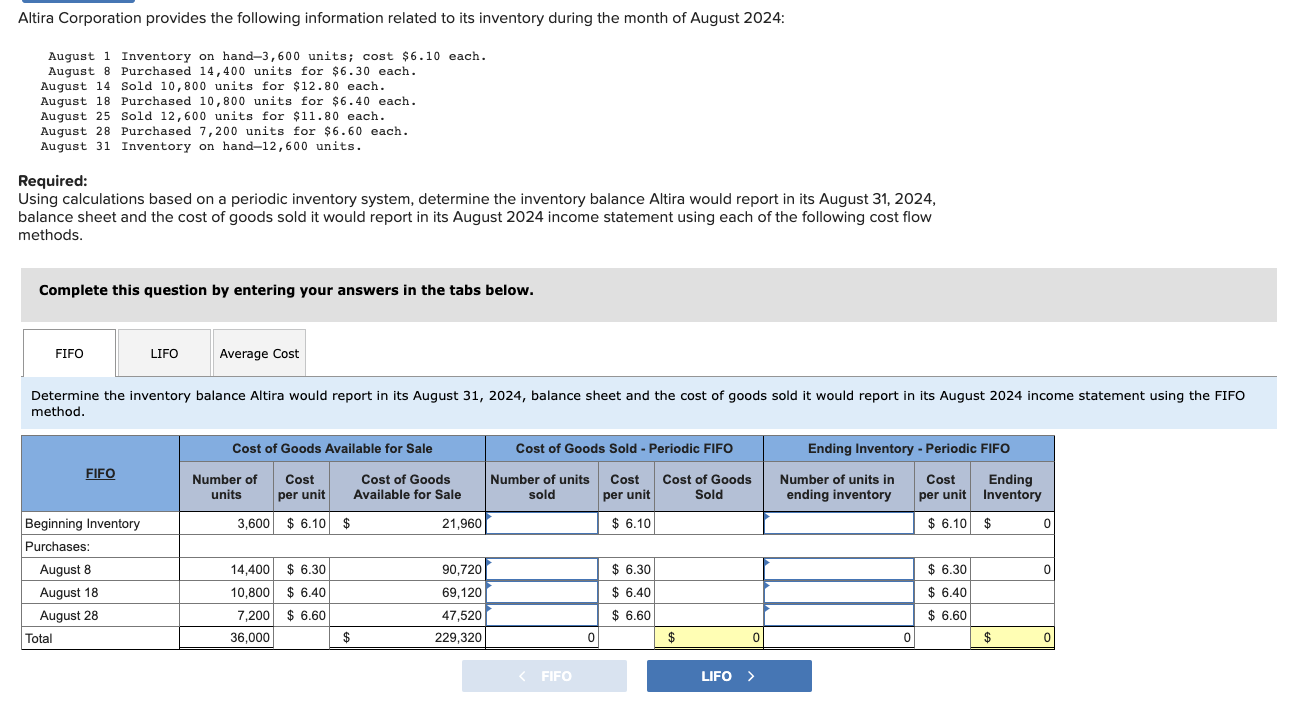Select Cost of Goods Sold - Periodic FIFO header

[624, 448]
